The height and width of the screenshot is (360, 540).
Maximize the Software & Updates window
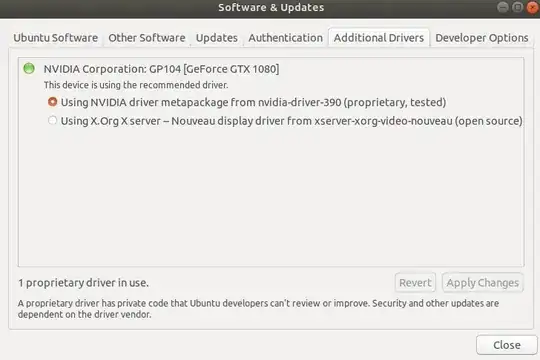click(517, 7)
